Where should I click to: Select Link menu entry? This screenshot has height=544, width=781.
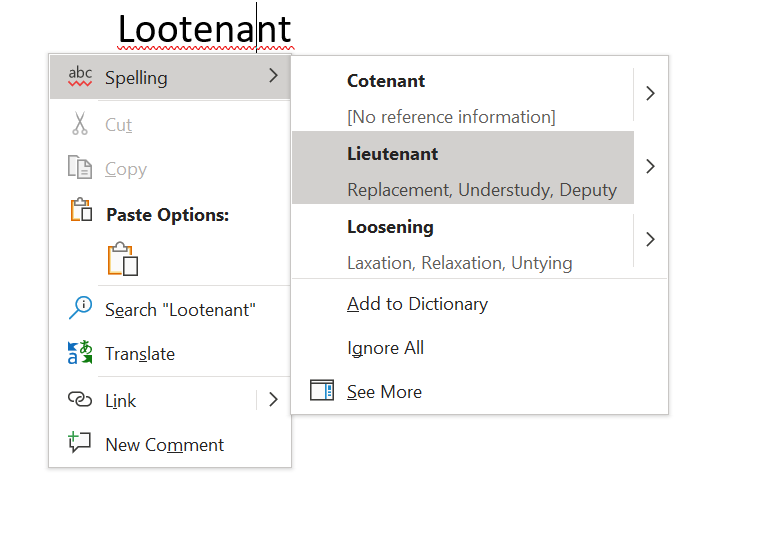coord(153,401)
